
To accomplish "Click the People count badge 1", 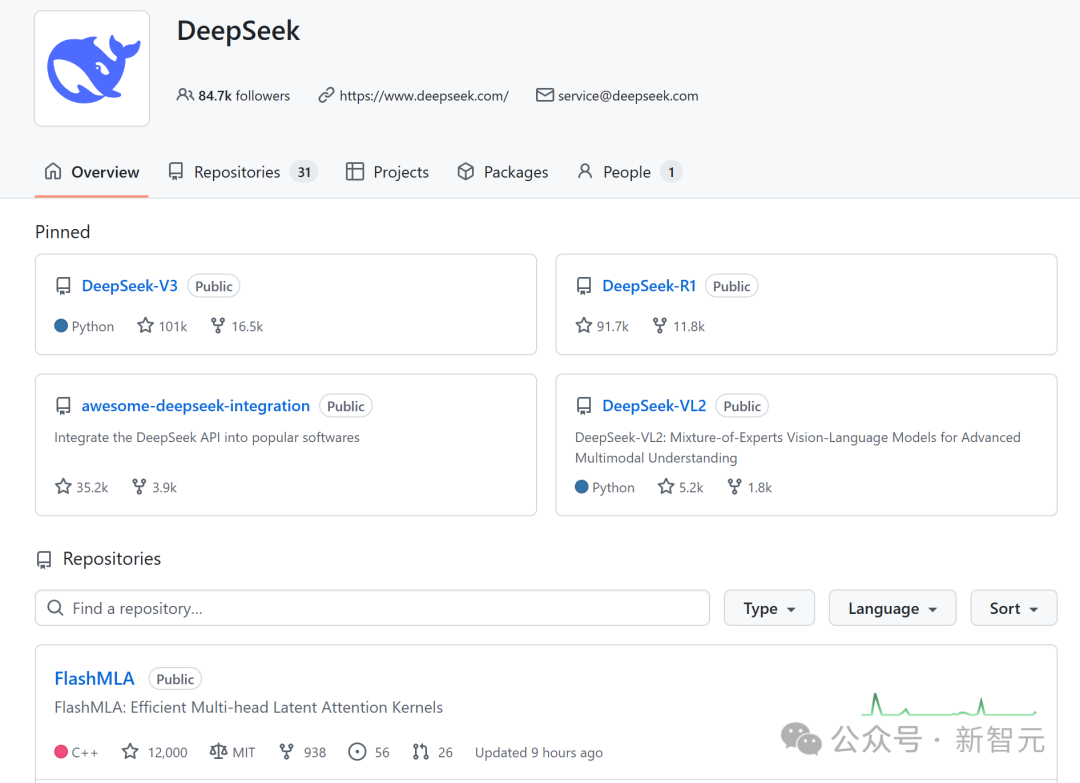I will pyautogui.click(x=671, y=172).
